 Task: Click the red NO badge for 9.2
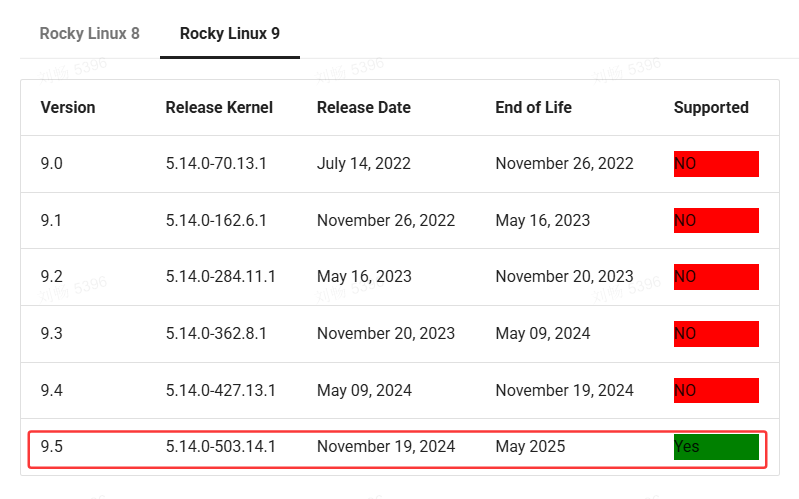coord(716,277)
